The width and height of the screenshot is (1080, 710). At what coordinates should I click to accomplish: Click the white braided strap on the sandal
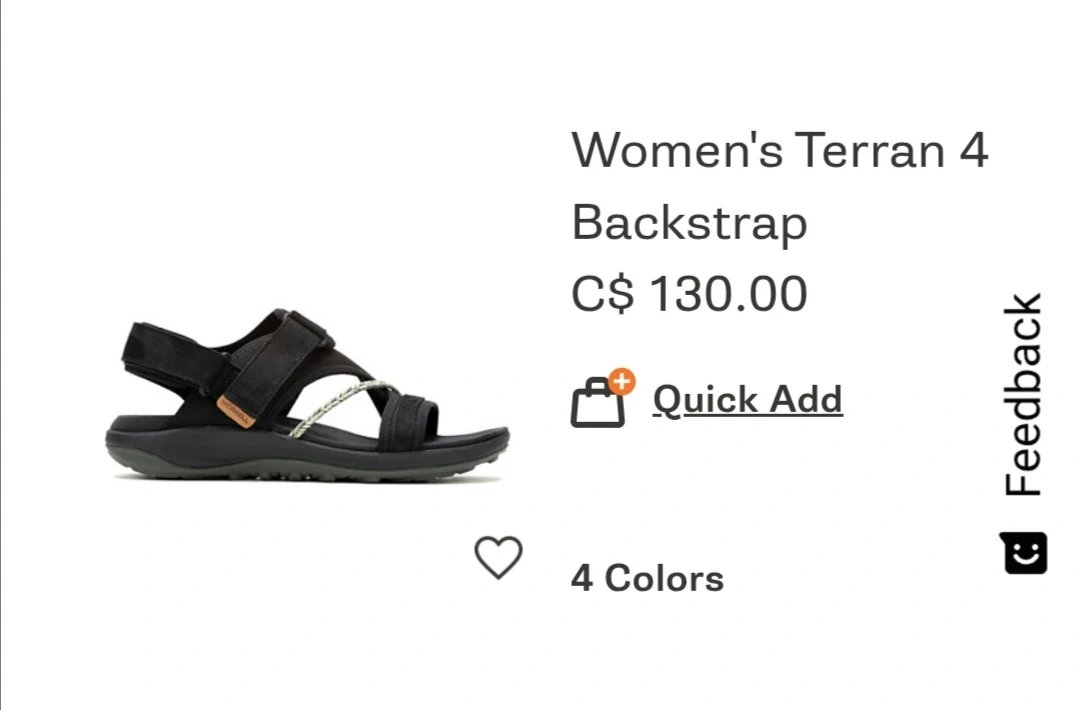[339, 406]
